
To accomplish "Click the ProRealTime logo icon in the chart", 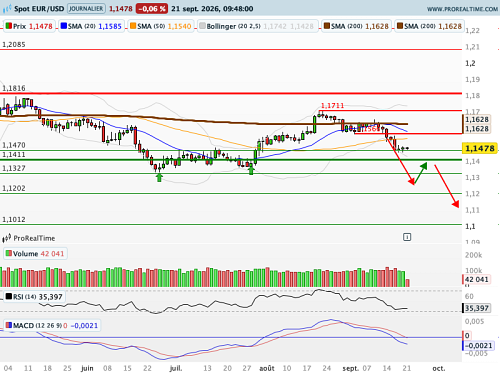I will coord(7,238).
